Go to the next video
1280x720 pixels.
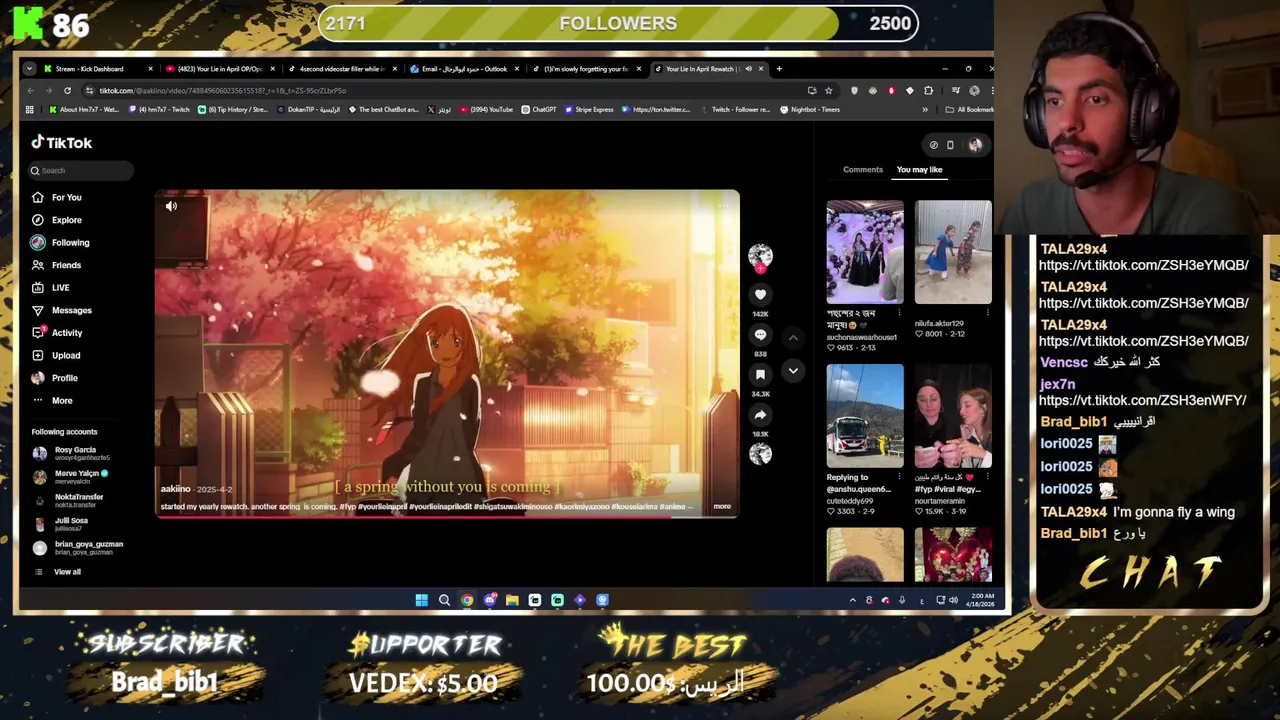pyautogui.click(x=793, y=371)
